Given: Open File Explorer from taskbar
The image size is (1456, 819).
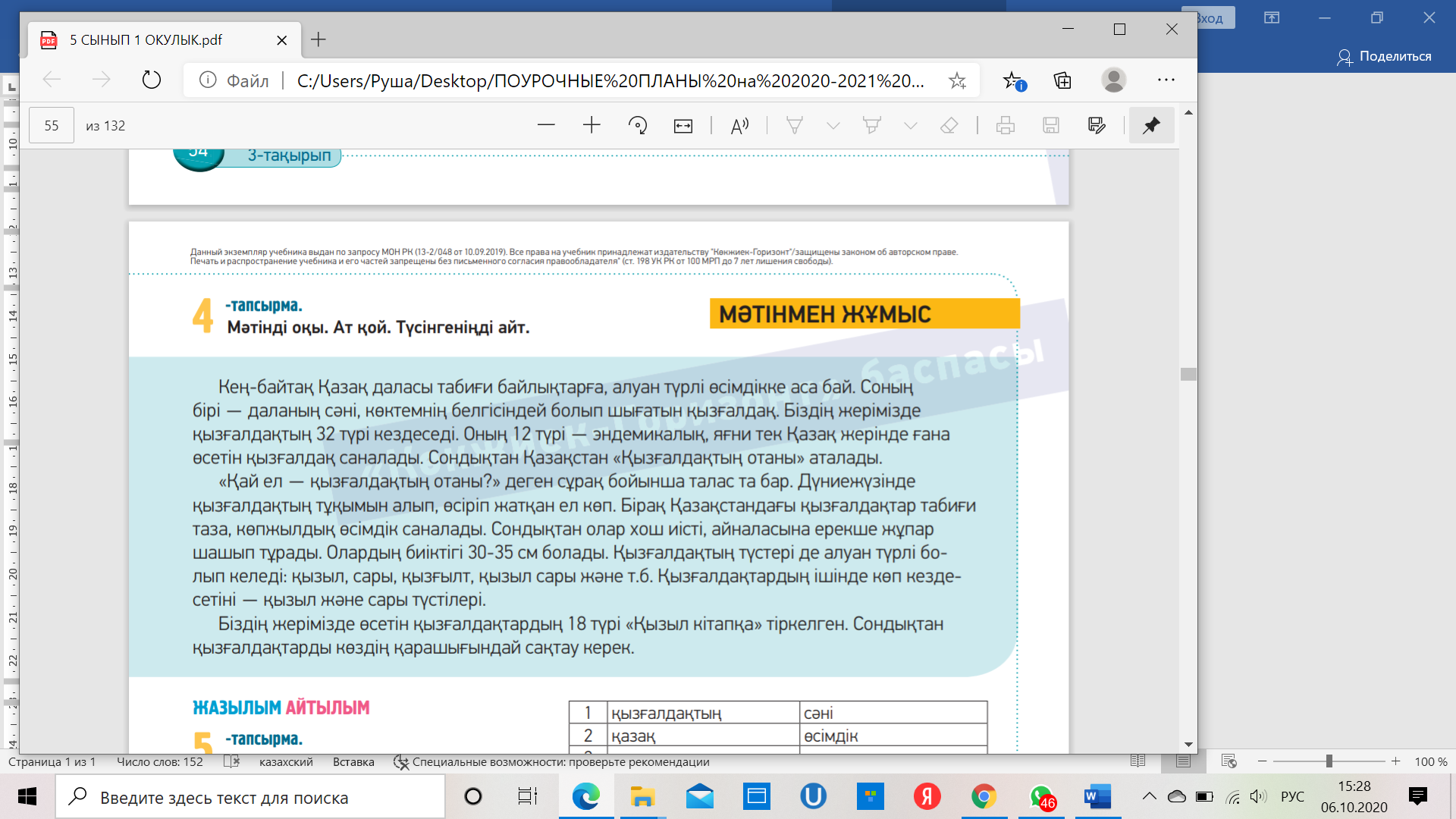Looking at the screenshot, I should click(x=642, y=797).
